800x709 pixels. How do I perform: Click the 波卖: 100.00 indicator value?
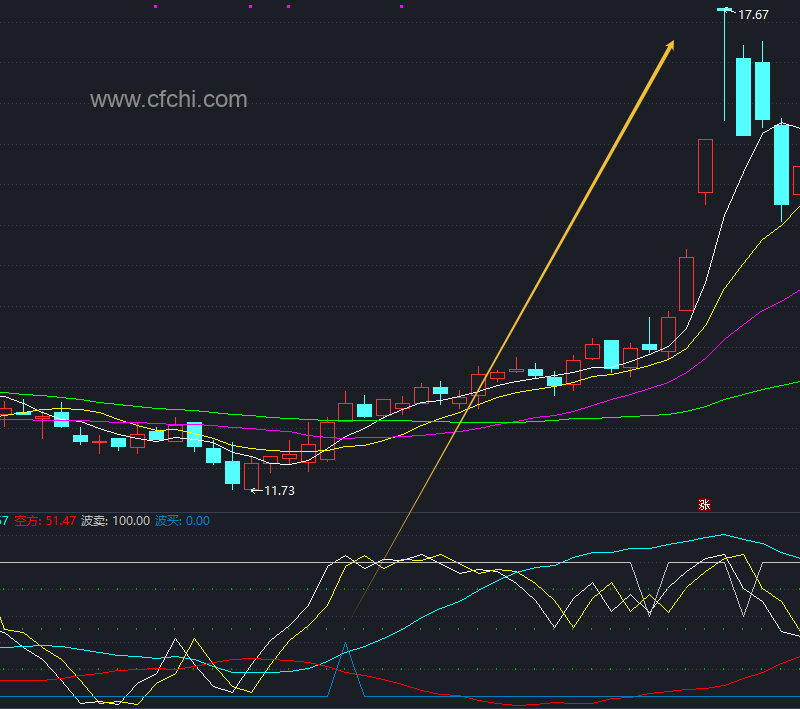(115, 521)
